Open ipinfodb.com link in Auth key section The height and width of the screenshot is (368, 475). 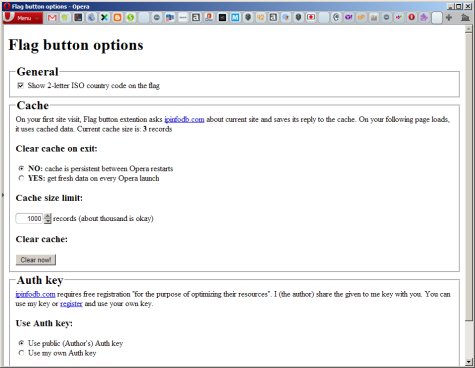tap(35, 294)
